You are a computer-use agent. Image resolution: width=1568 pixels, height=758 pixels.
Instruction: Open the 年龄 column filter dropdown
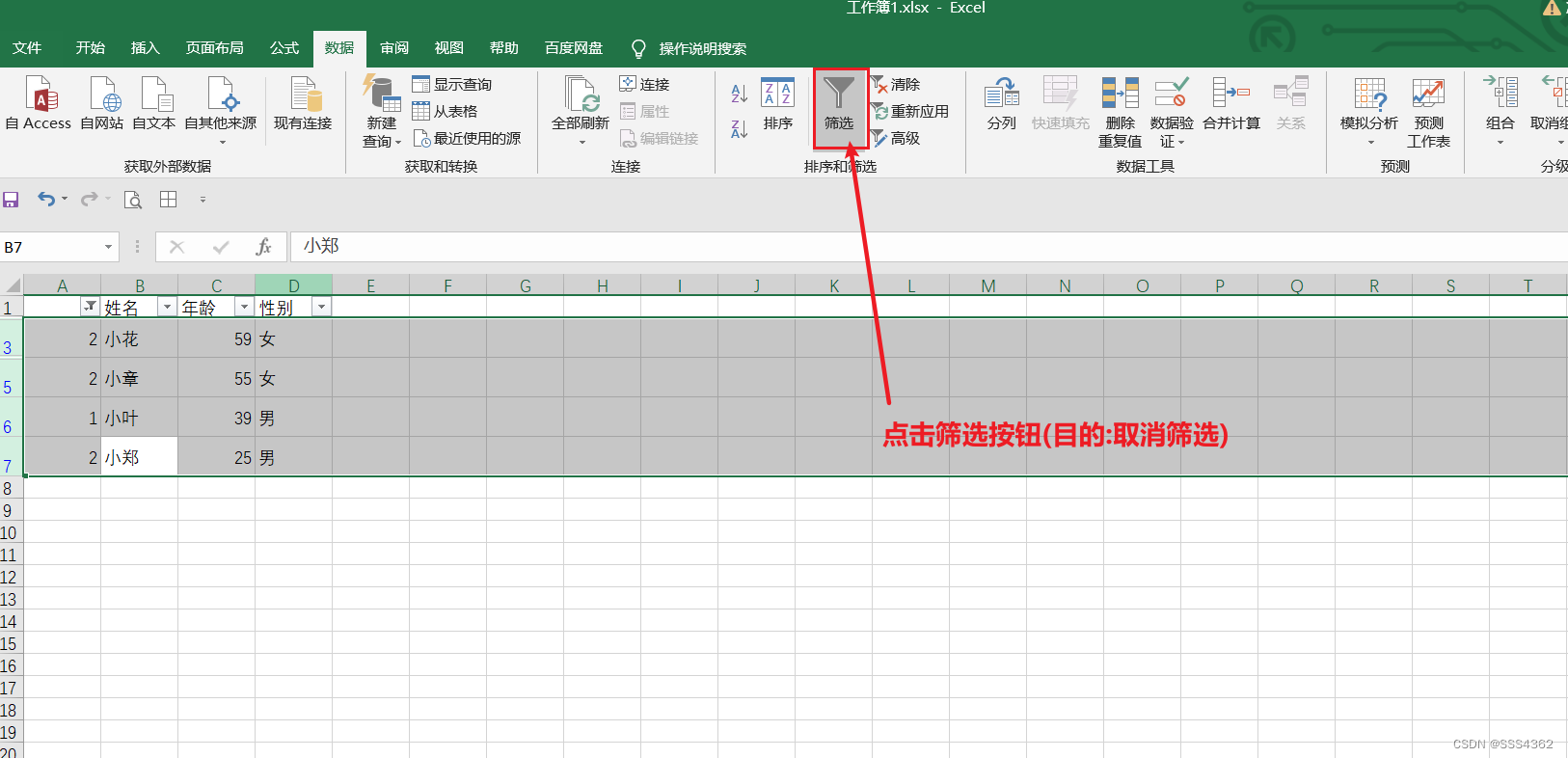point(244,307)
